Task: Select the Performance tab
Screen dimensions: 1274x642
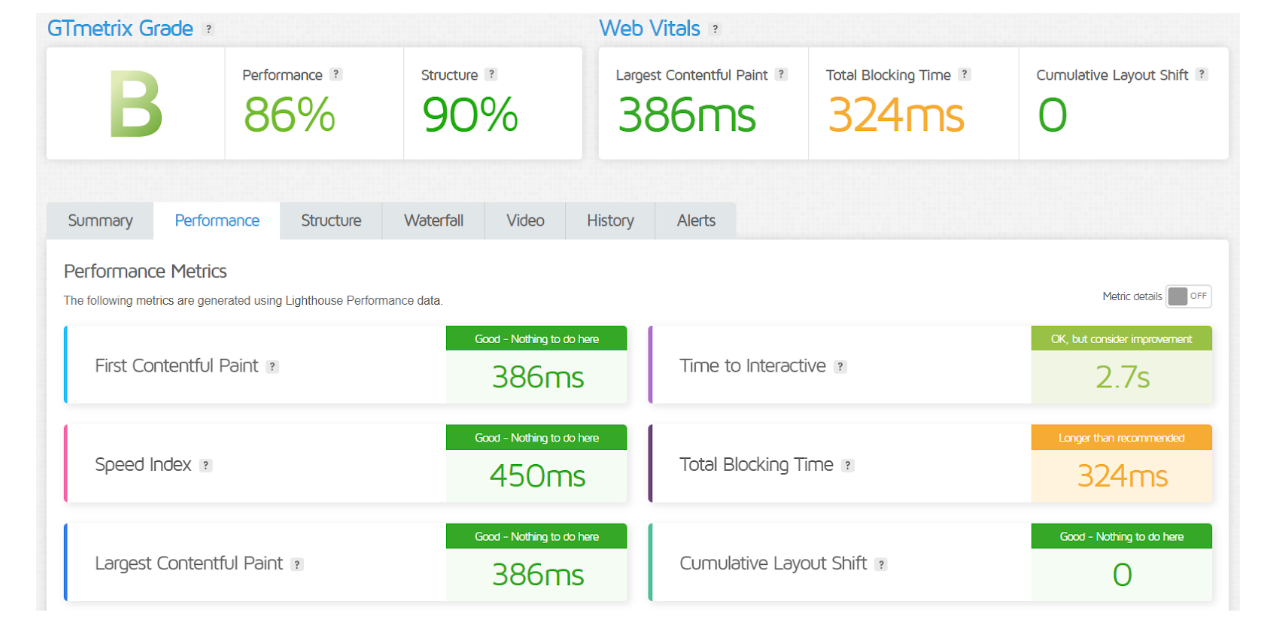Action: point(217,221)
